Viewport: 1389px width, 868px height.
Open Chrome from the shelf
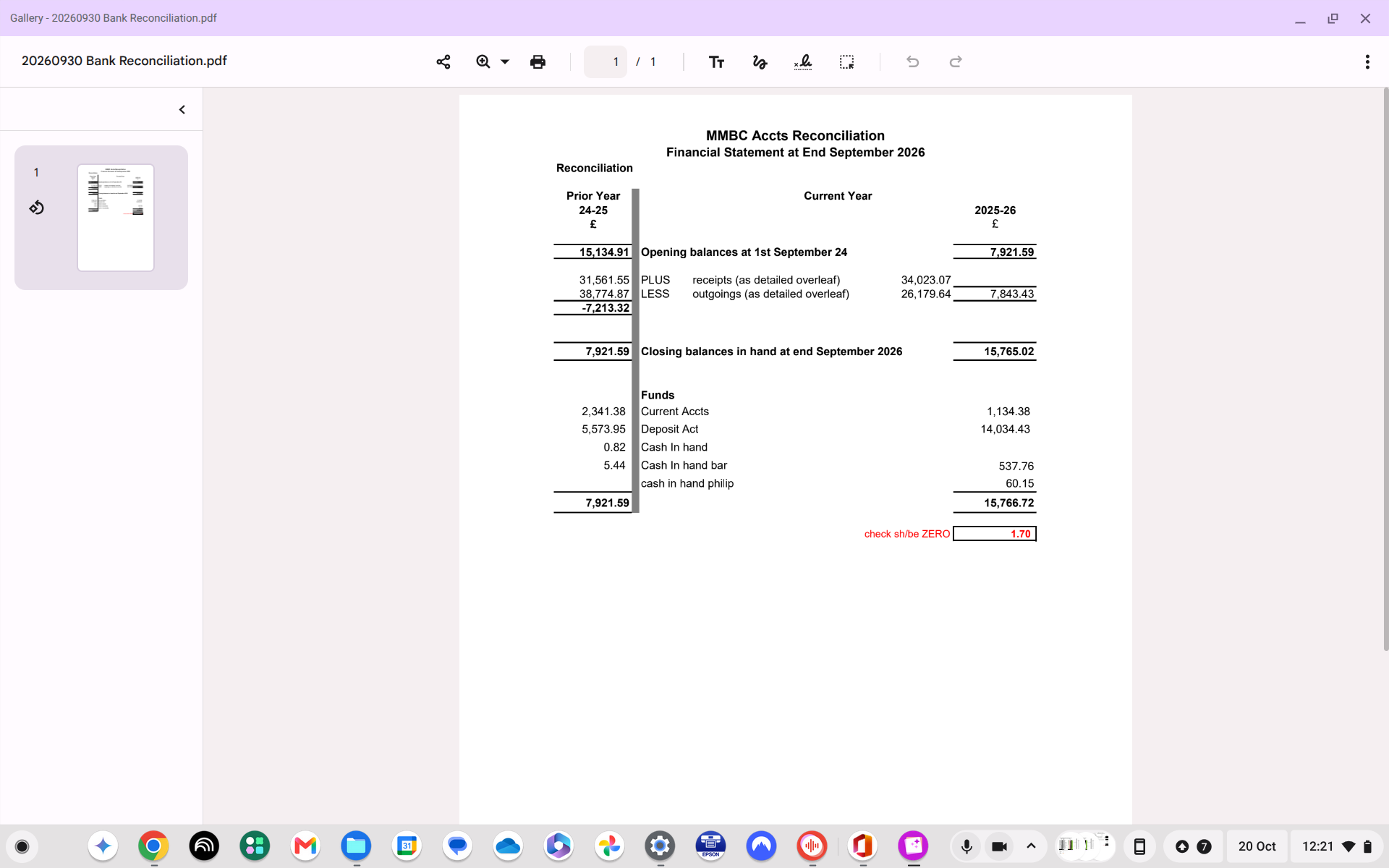click(153, 846)
